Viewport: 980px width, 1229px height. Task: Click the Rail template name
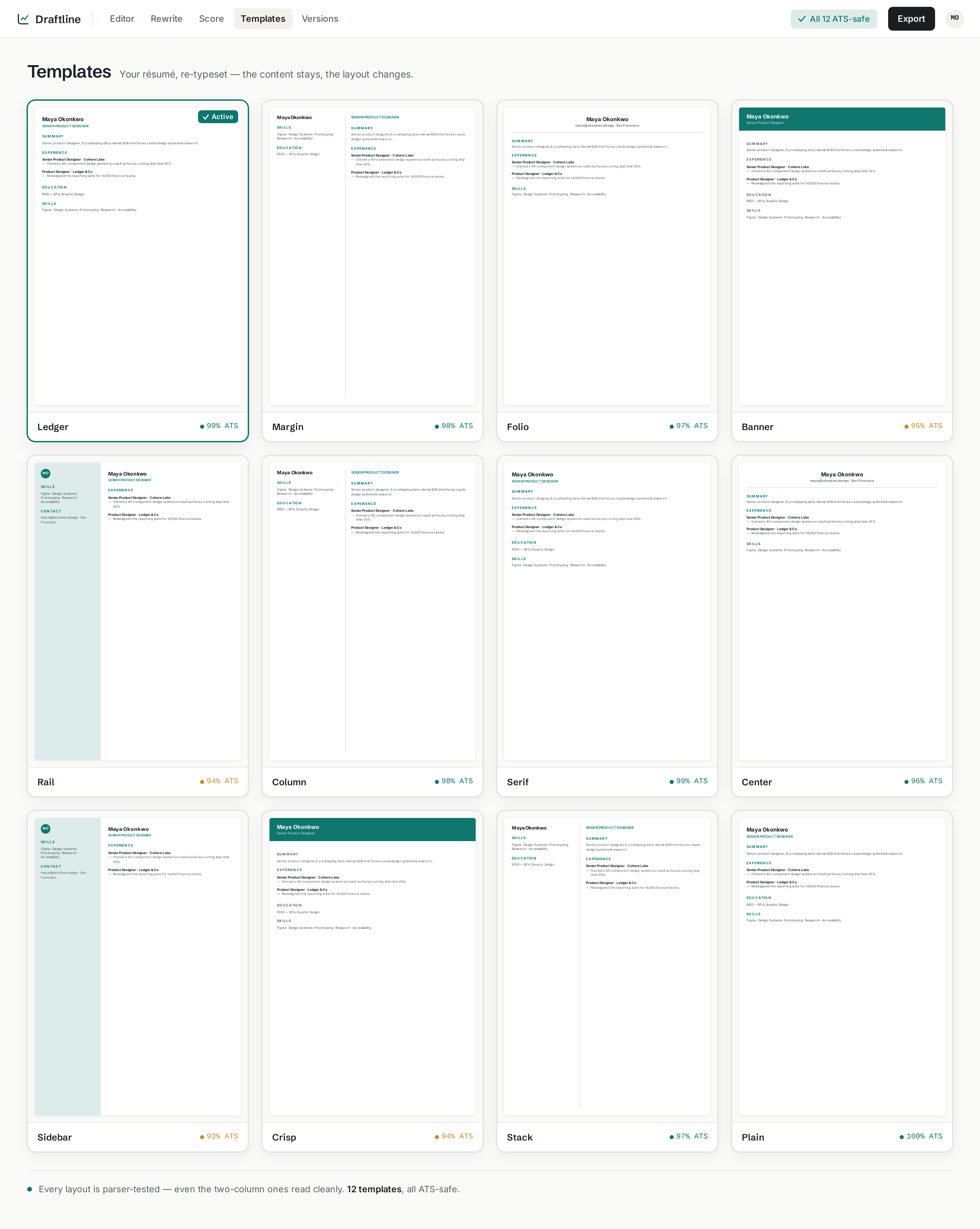(46, 782)
